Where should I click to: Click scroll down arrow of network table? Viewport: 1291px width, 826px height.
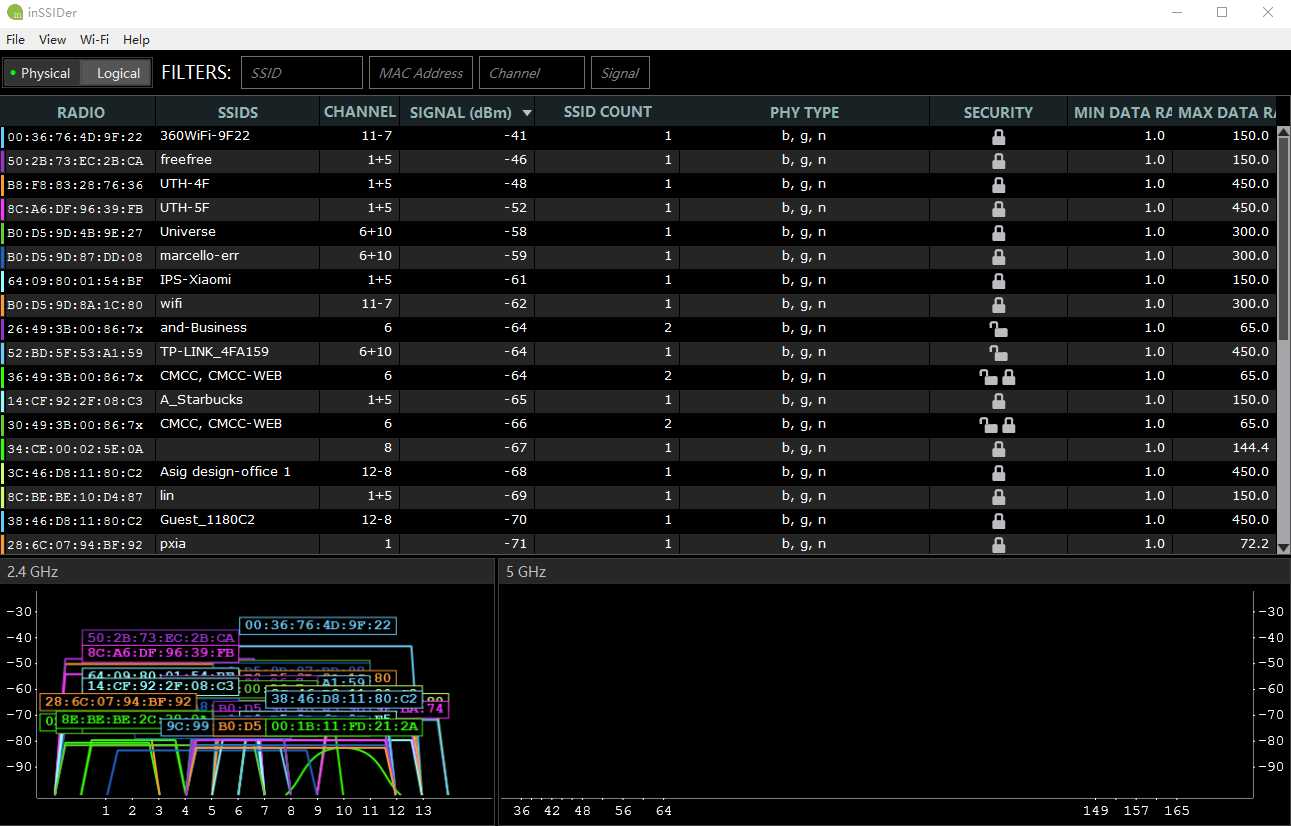tap(1284, 548)
